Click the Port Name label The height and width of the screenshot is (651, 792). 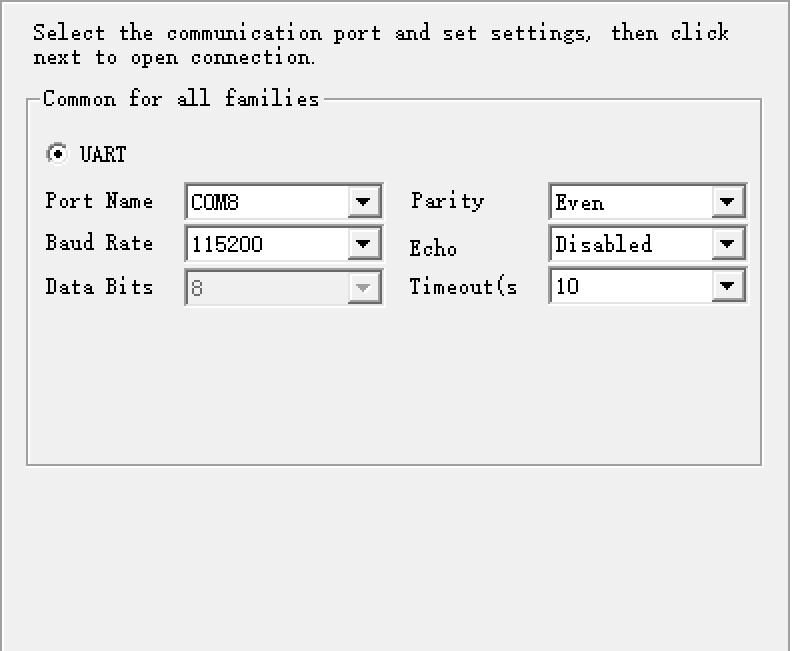(x=99, y=201)
